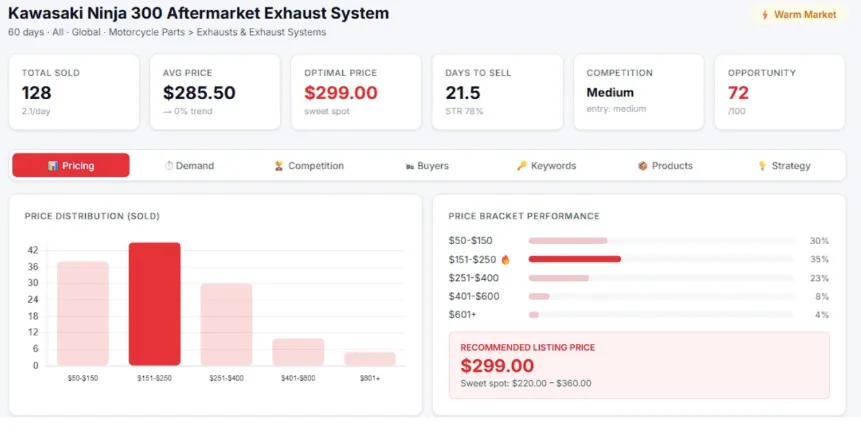Viewport: 861px width, 432px height.
Task: Open the Strategy tab
Action: click(784, 165)
